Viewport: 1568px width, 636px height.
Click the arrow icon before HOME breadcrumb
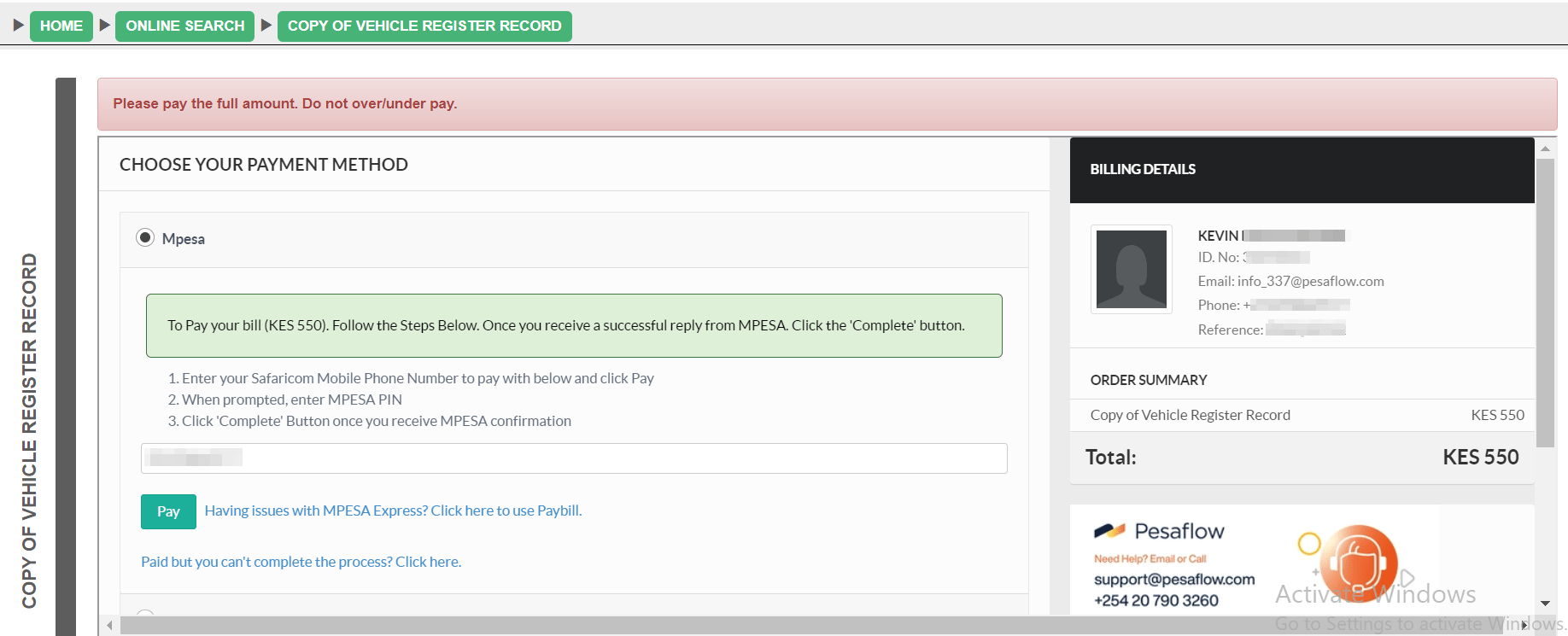coord(18,26)
